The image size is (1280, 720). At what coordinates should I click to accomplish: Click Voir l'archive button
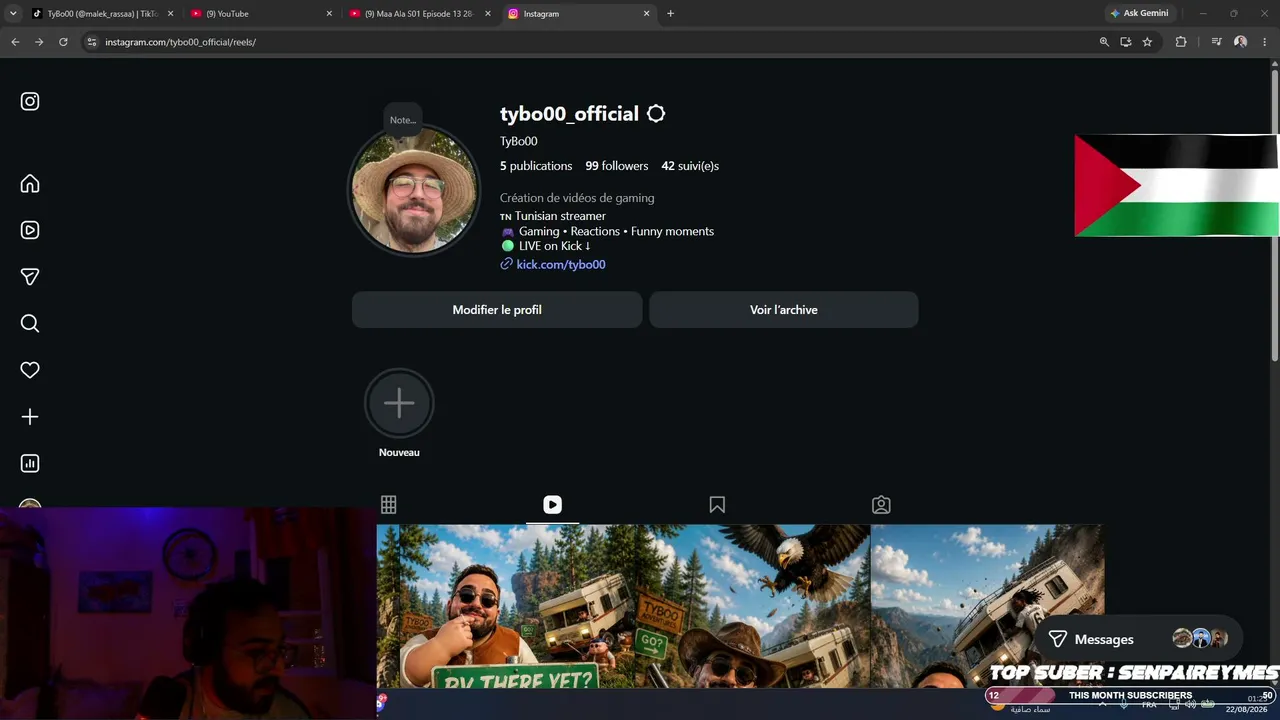pos(784,310)
